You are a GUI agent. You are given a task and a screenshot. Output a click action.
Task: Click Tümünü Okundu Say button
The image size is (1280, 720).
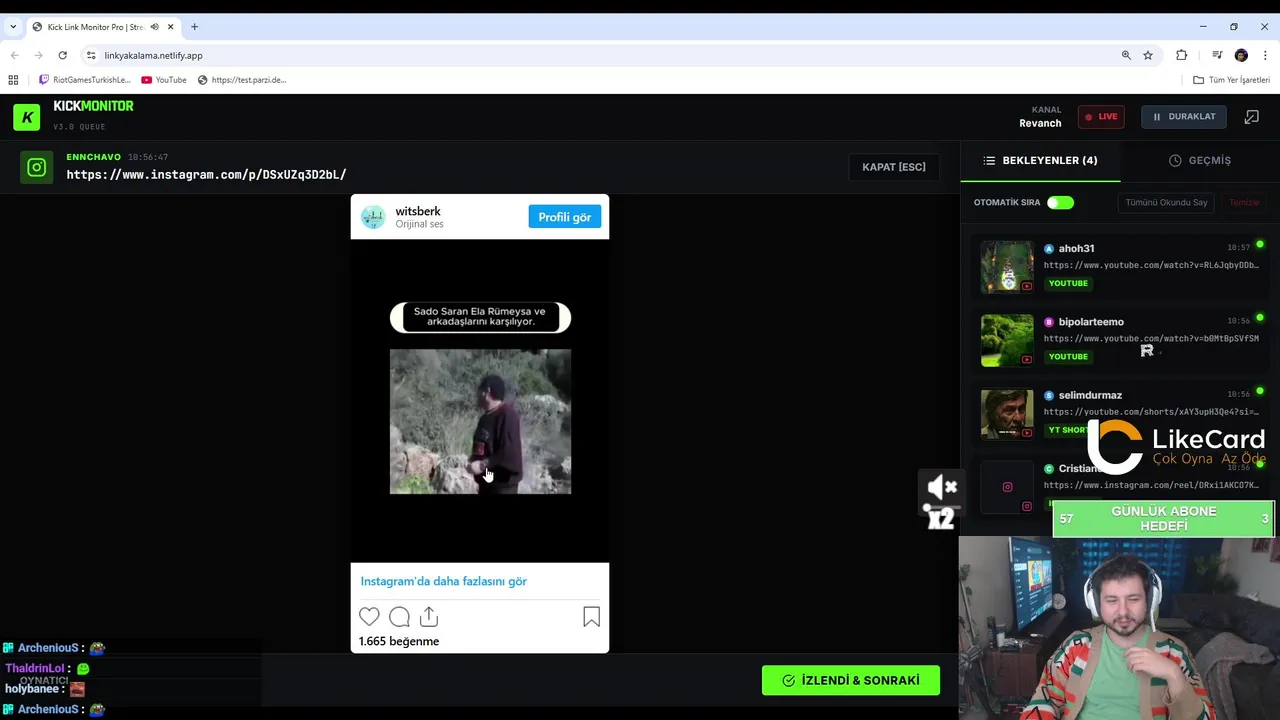click(x=1166, y=203)
